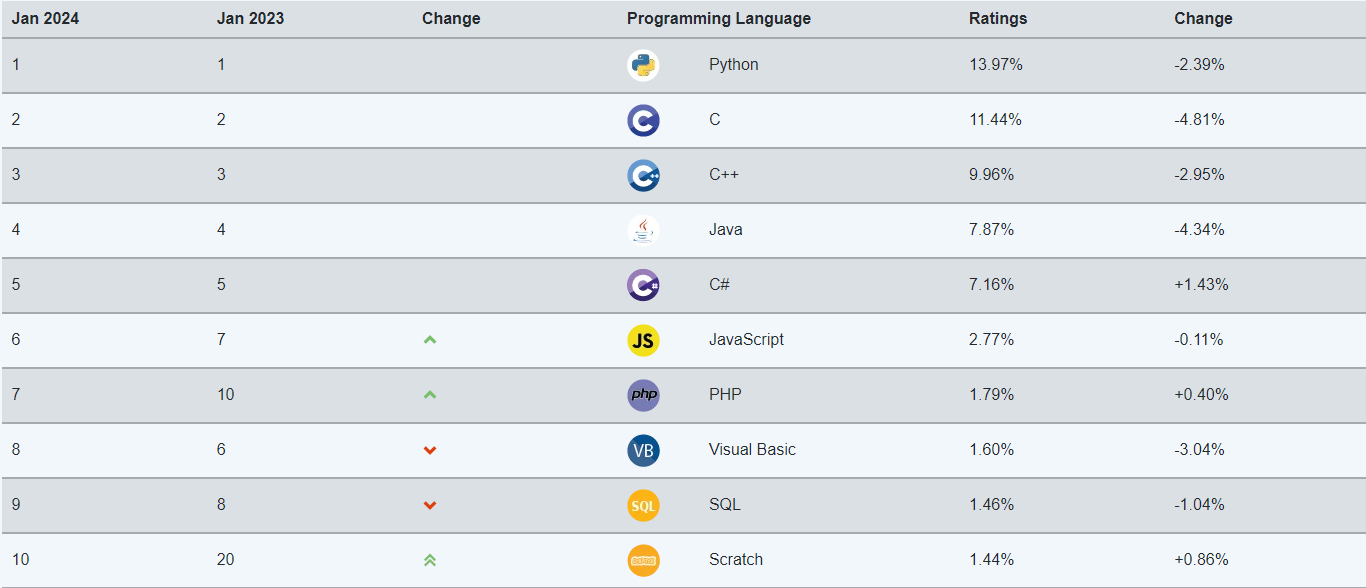
Task: Click the purple PHP logo icon
Action: (643, 396)
